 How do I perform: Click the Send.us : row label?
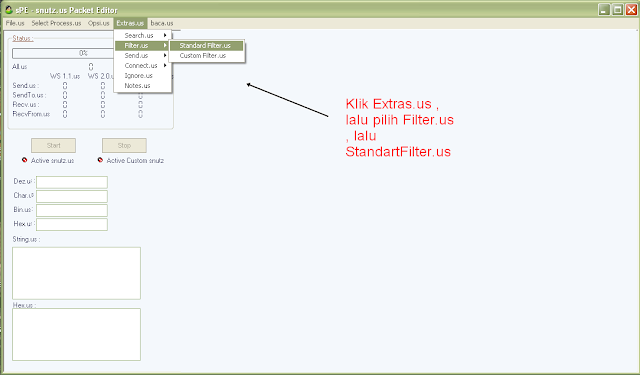pos(26,85)
